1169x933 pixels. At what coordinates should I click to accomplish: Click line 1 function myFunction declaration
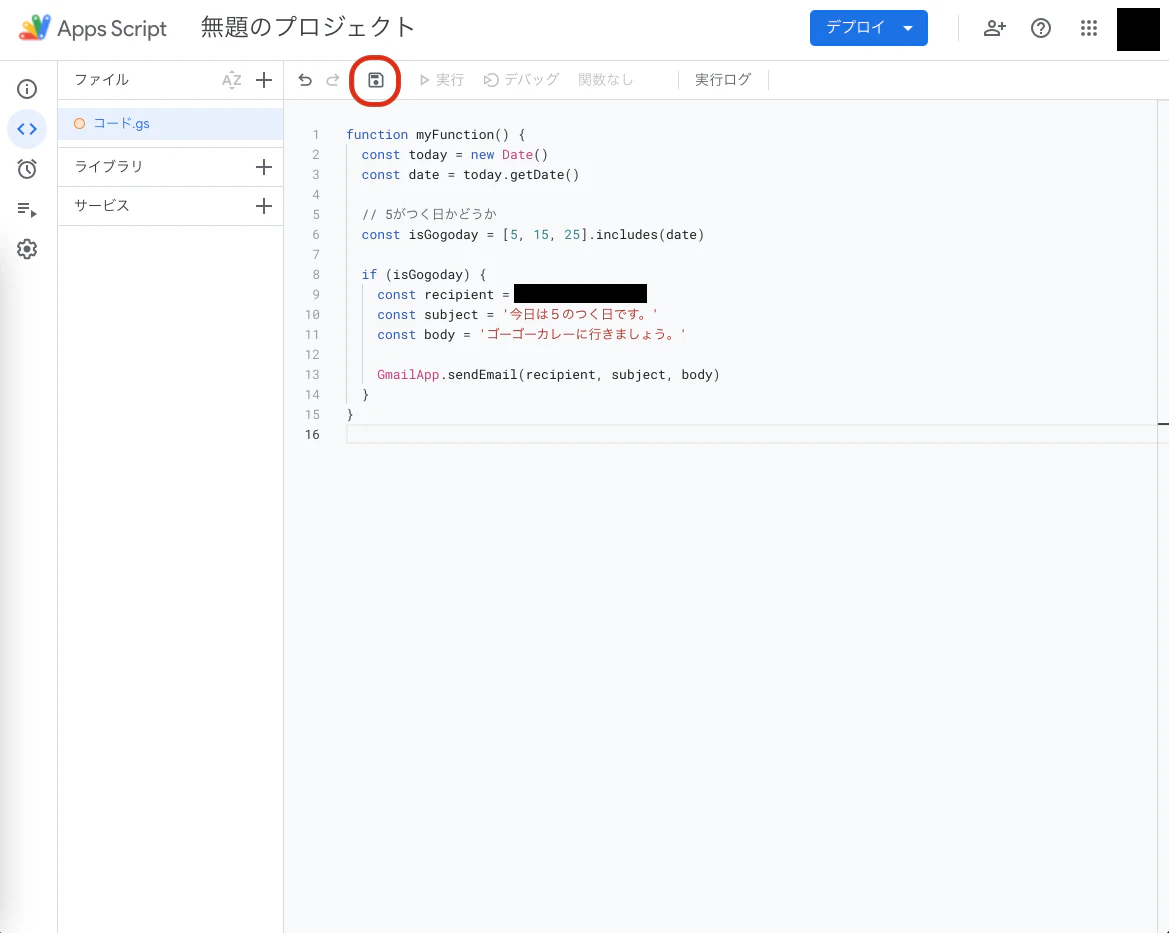436,134
